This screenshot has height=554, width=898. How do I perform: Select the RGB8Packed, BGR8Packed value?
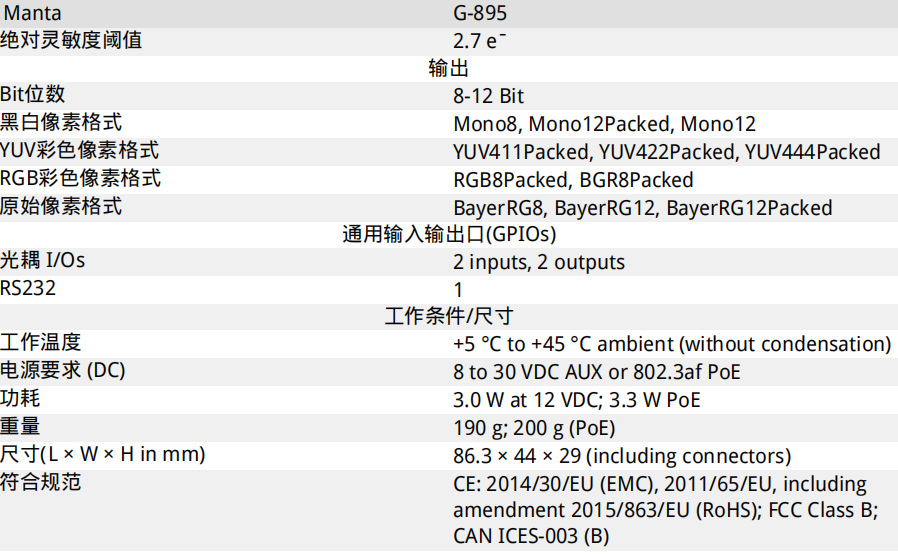pyautogui.click(x=573, y=180)
